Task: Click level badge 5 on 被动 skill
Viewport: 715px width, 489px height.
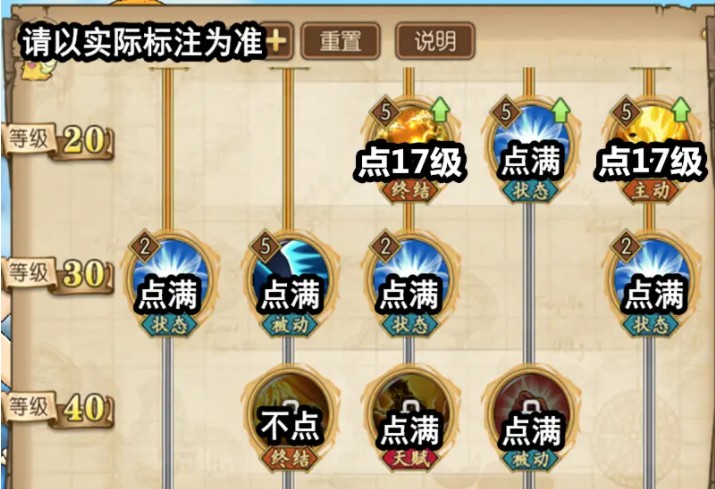Action: [x=265, y=247]
